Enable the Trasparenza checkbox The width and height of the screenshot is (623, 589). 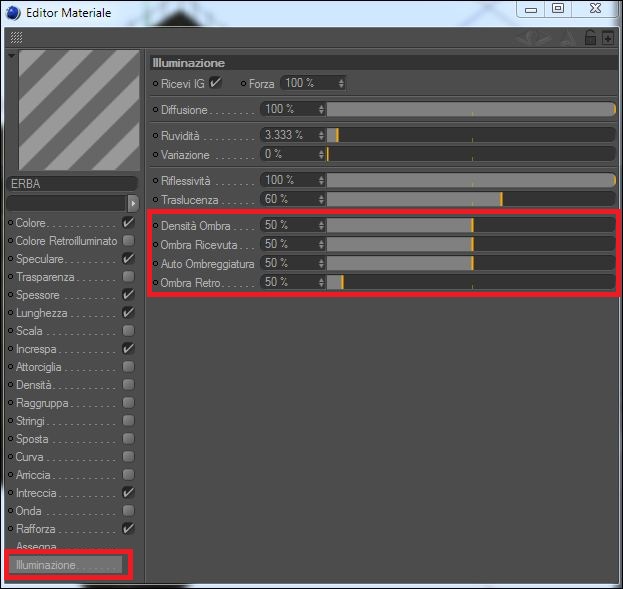tap(128, 276)
